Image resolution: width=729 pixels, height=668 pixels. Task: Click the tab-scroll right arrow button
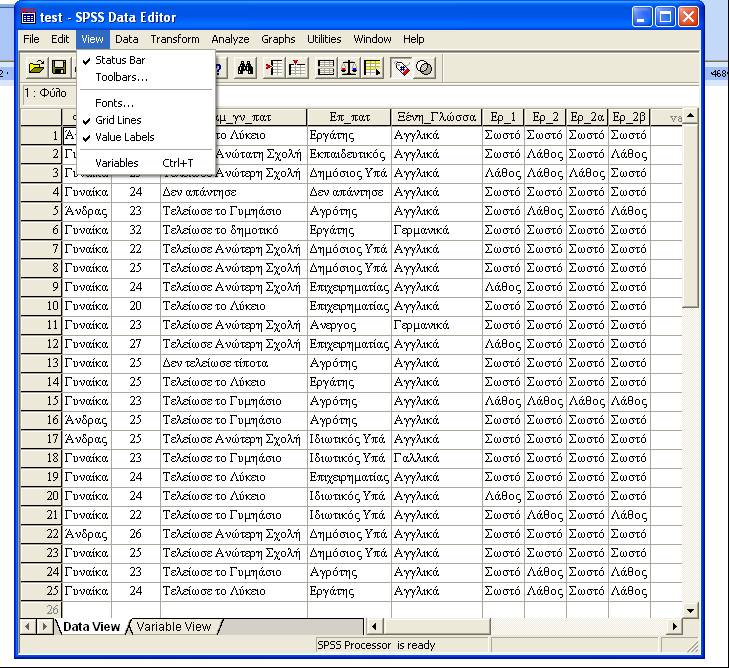pos(45,627)
